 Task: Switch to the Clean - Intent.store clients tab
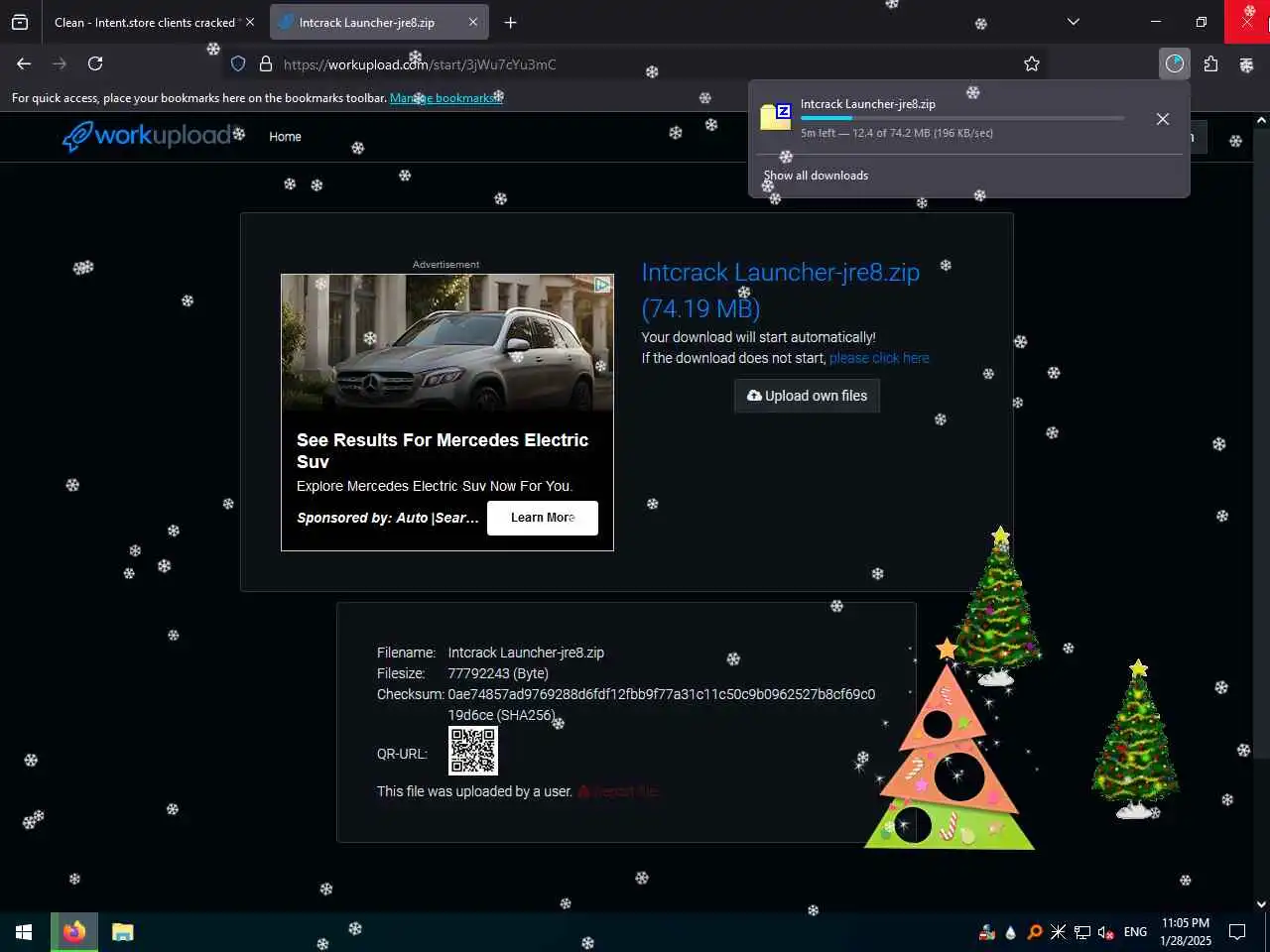[145, 22]
